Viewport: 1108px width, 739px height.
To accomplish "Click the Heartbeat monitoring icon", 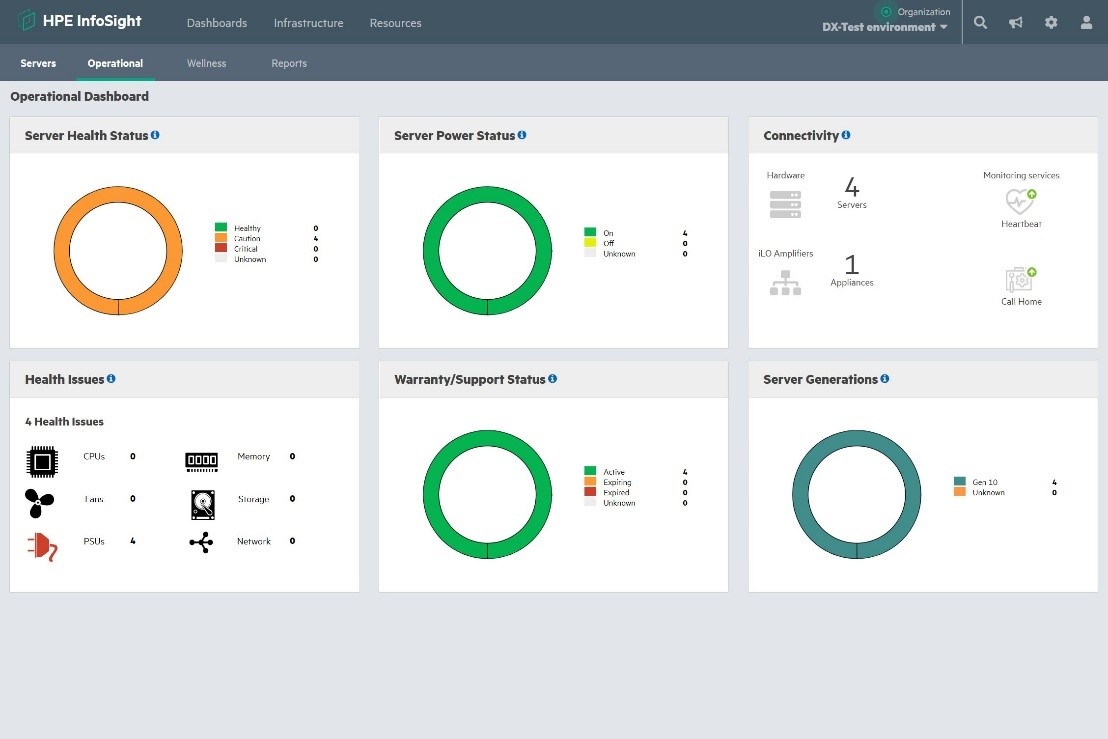I will 1020,201.
